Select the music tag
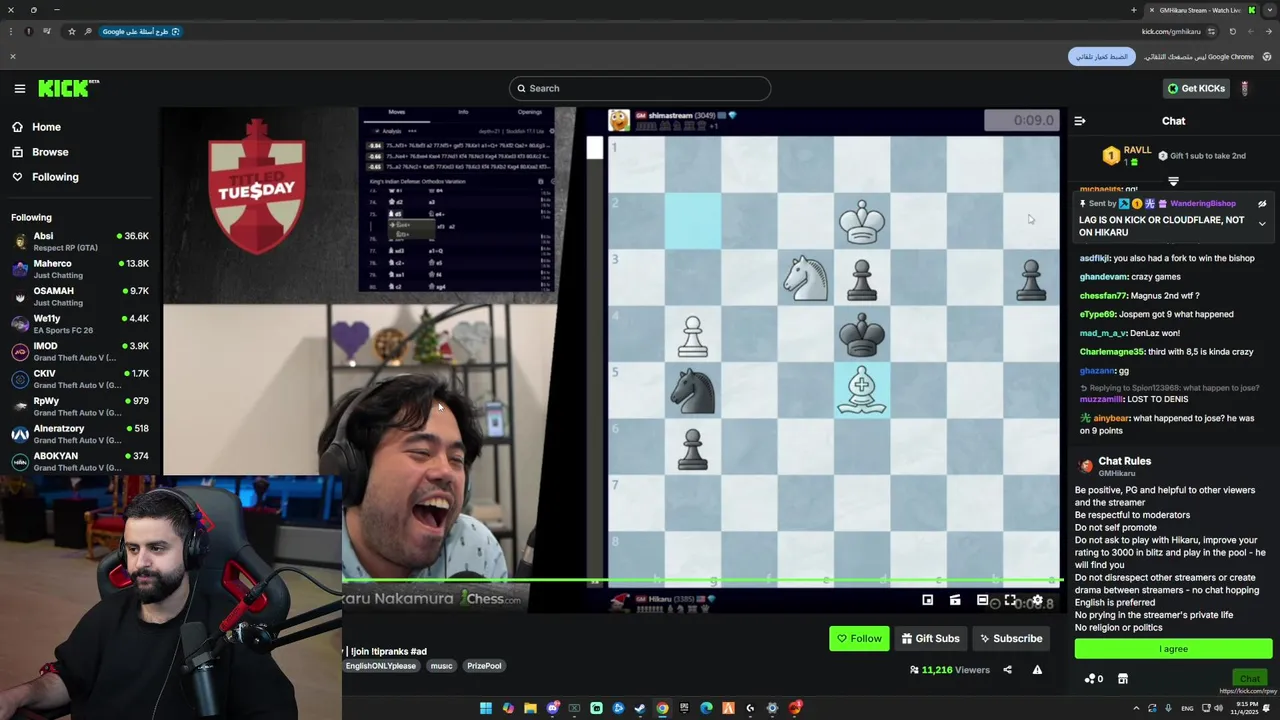The width and height of the screenshot is (1280, 720). point(441,666)
